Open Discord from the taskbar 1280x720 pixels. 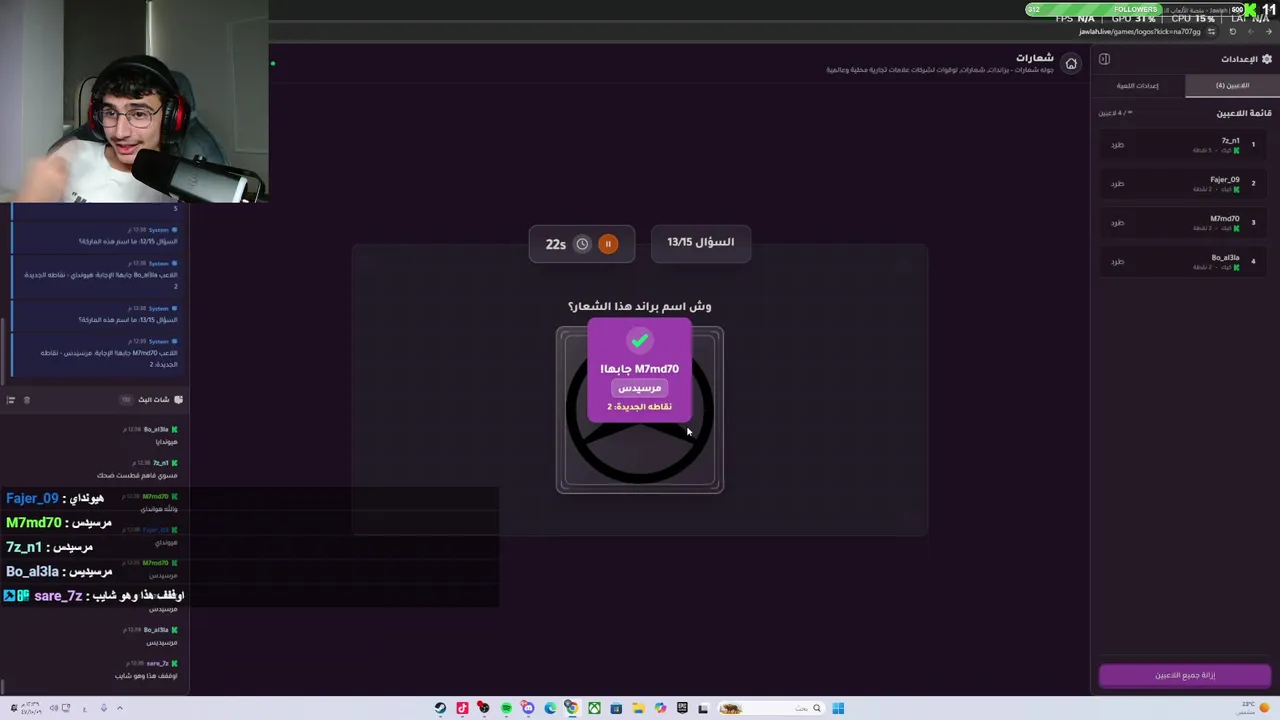(528, 708)
